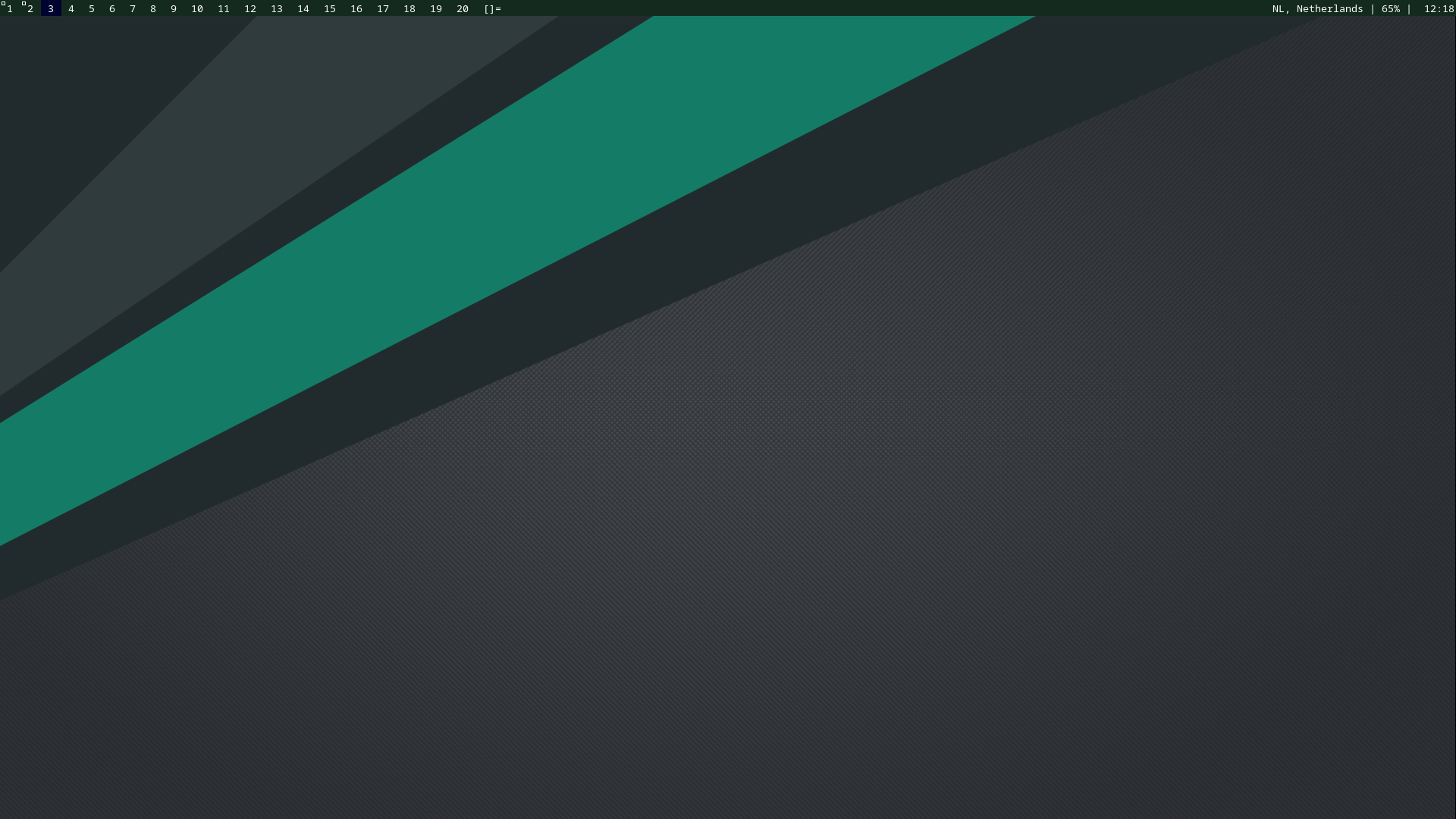Click the 12:18 clock

point(1439,9)
